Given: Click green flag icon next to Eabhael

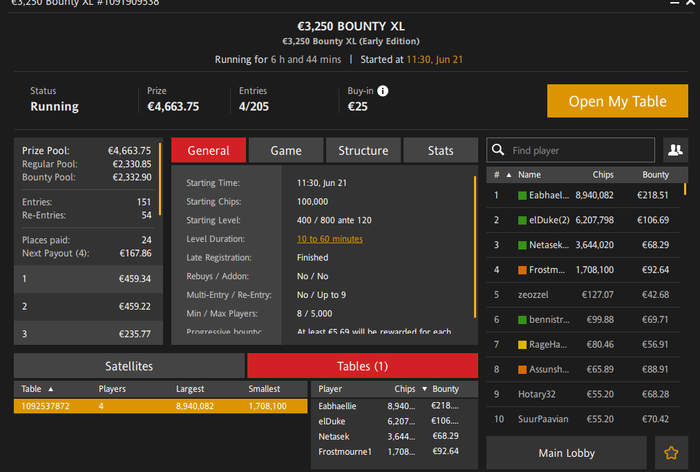Looking at the screenshot, I should click(x=522, y=196).
